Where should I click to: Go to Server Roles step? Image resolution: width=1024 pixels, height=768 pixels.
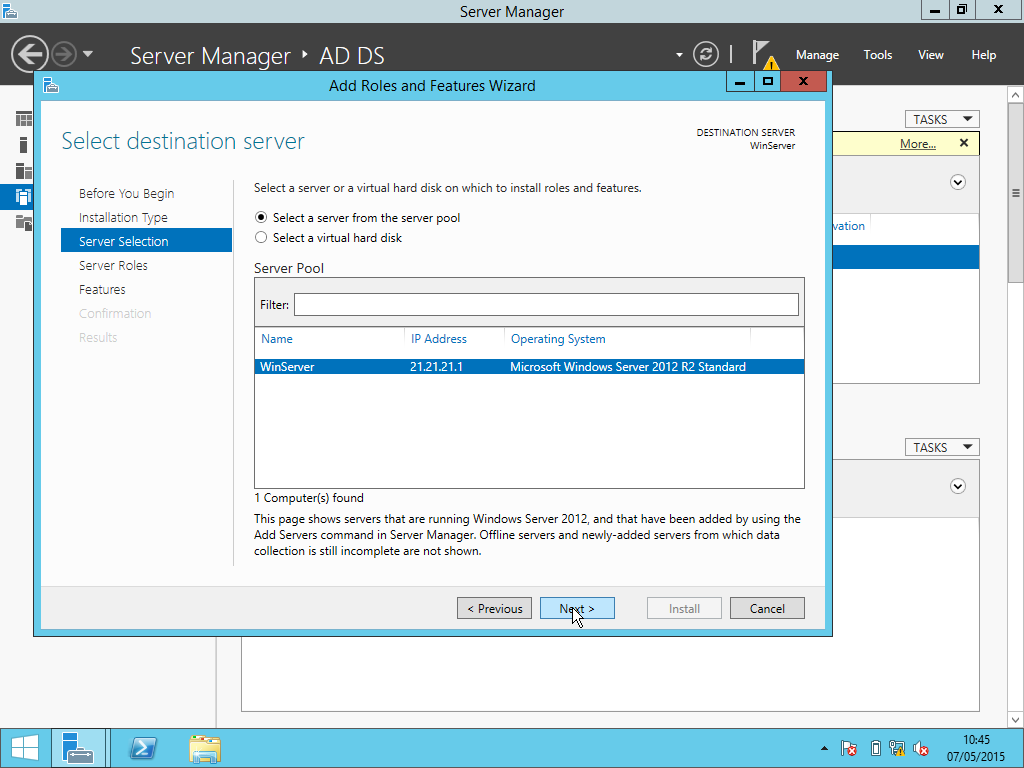point(114,265)
